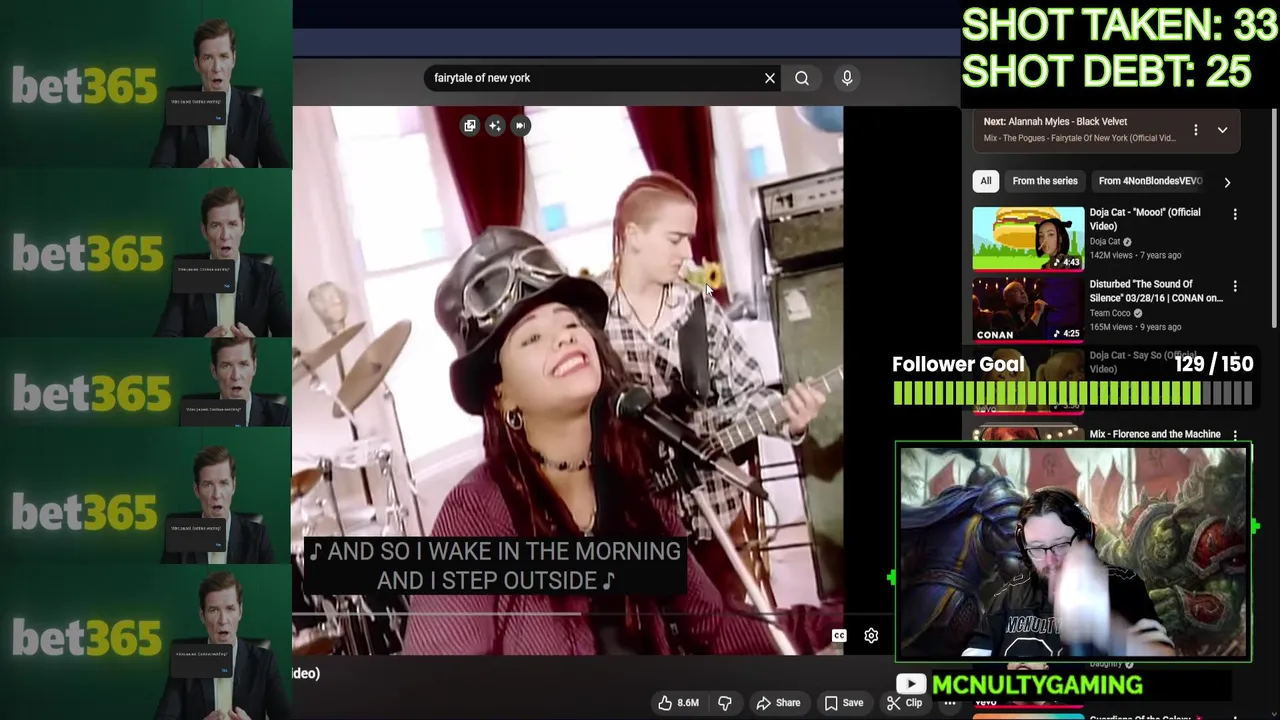Image resolution: width=1280 pixels, height=720 pixels.
Task: Click the Disturbed 'The Sound Of Silence' title
Action: click(x=1156, y=291)
